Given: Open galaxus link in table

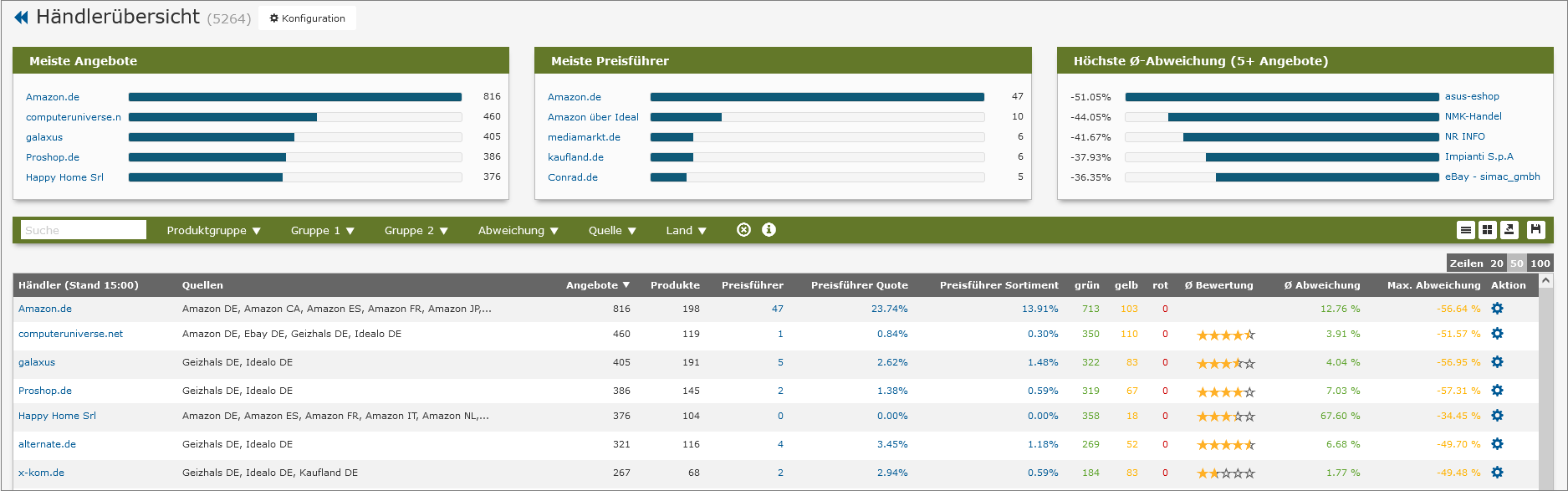Looking at the screenshot, I should (x=37, y=362).
